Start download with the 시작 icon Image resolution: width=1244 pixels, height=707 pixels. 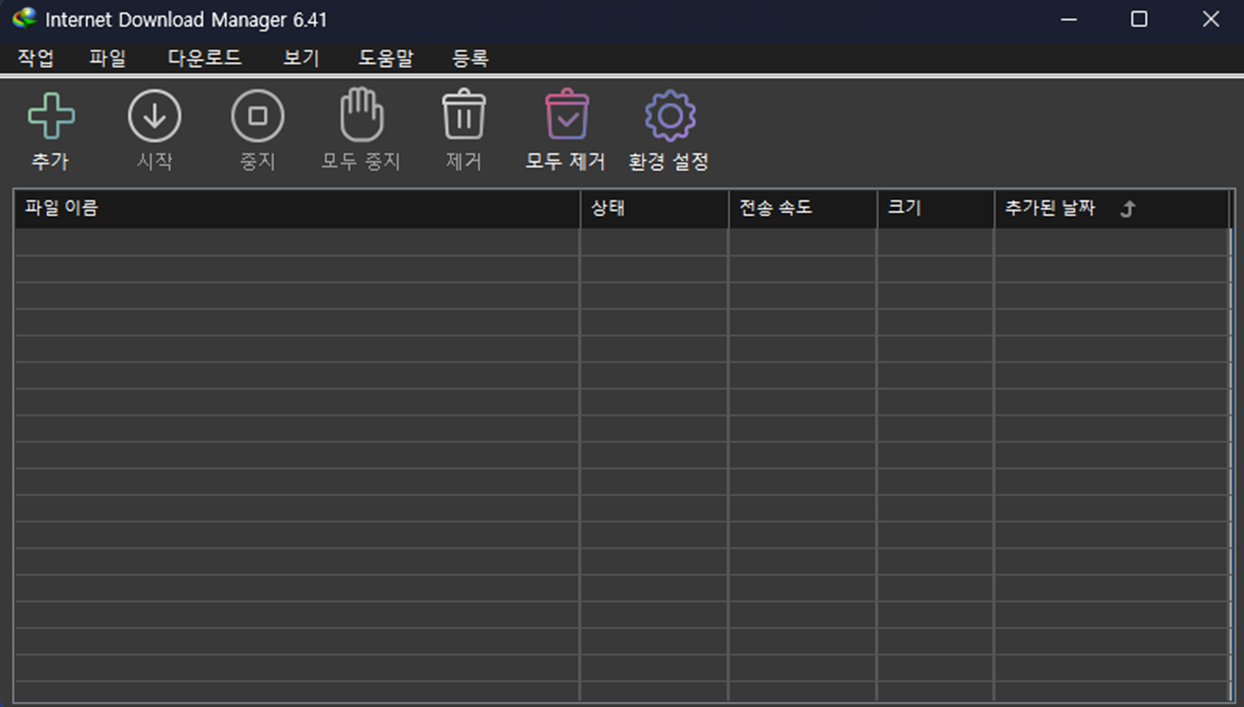click(155, 116)
